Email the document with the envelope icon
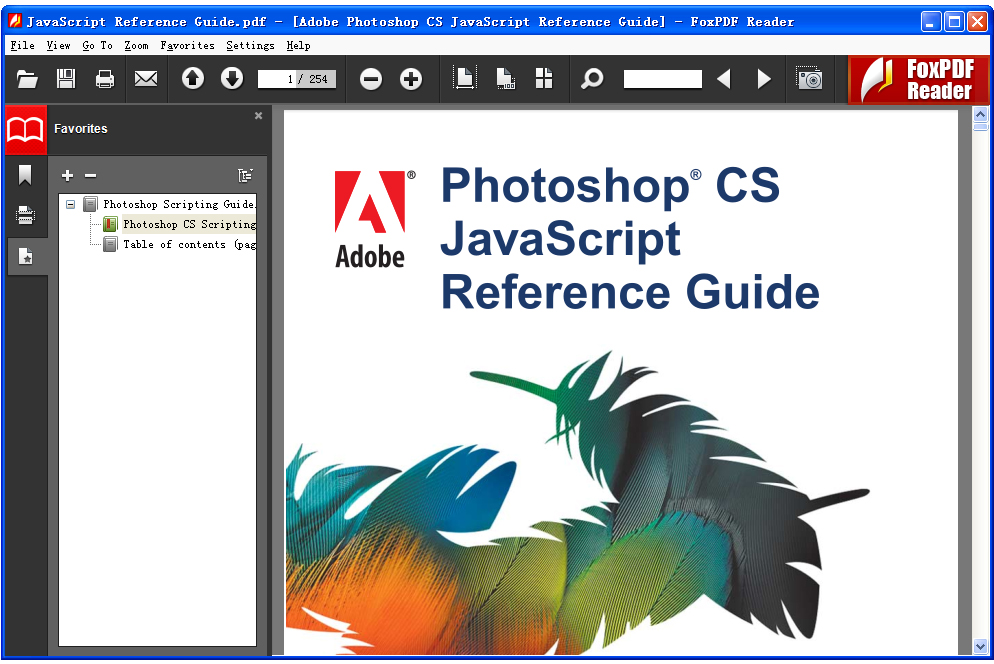Screen dimensions: 994x664 146,79
